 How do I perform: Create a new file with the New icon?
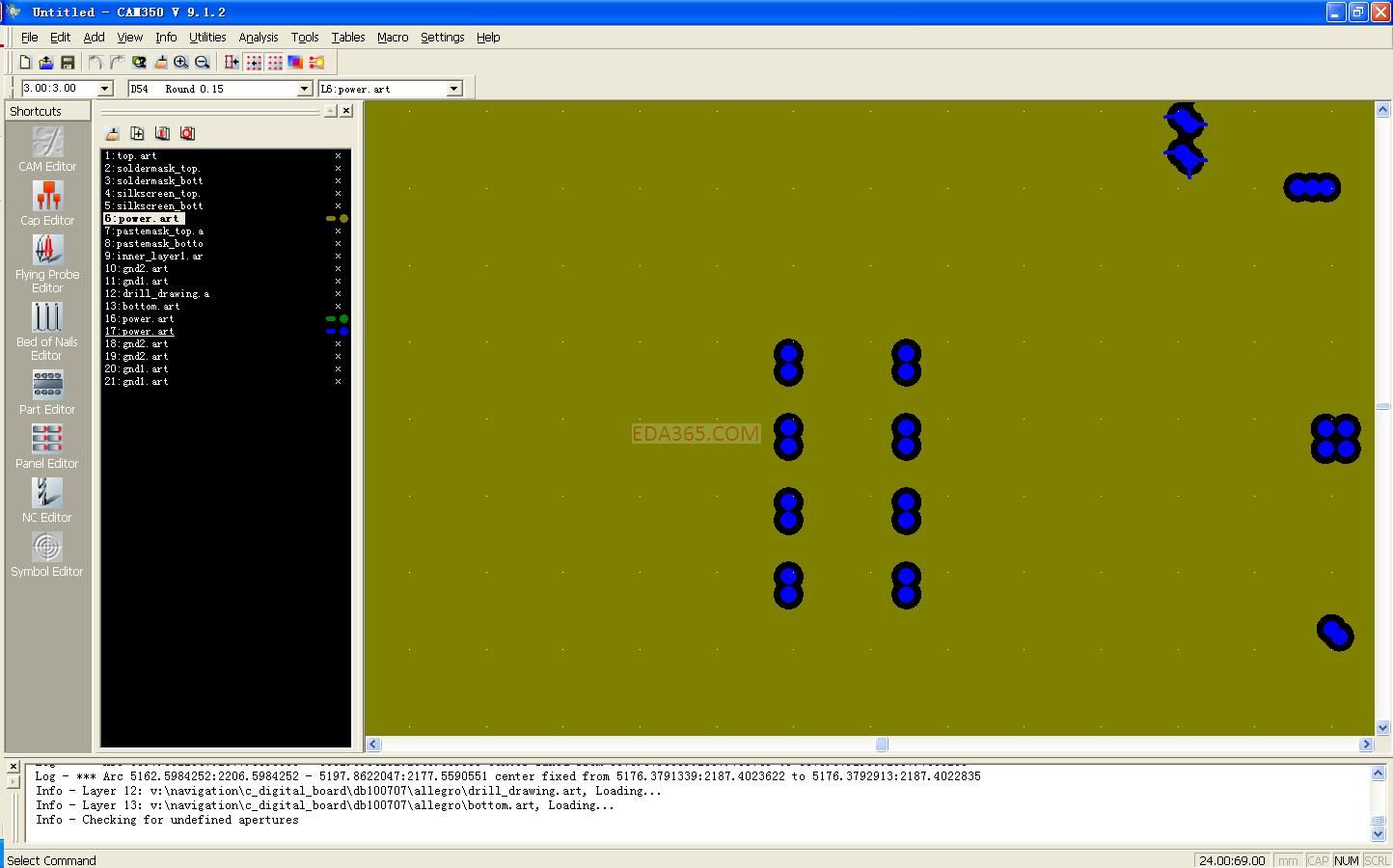point(25,63)
